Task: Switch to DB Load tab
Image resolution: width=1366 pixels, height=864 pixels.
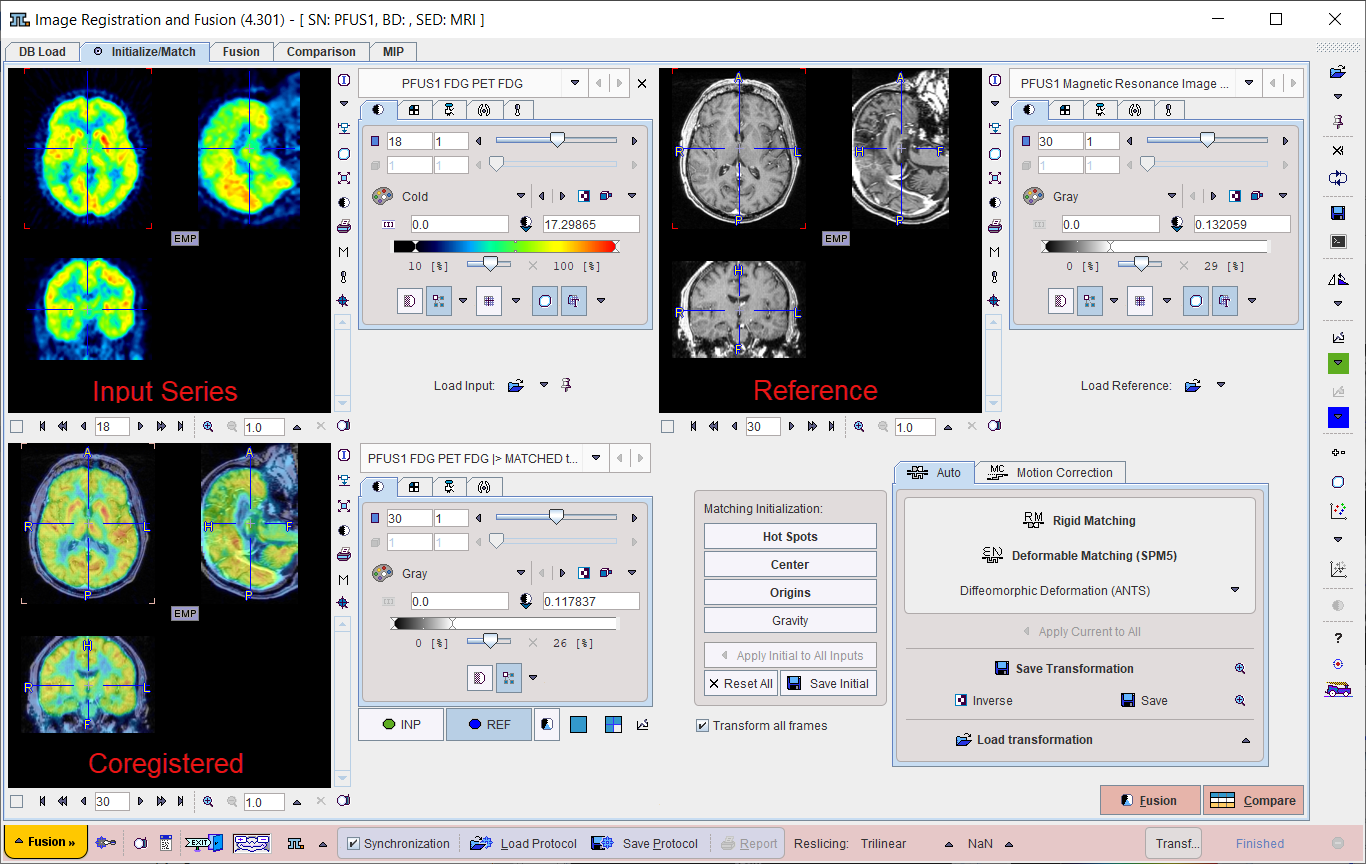Action: tap(42, 52)
